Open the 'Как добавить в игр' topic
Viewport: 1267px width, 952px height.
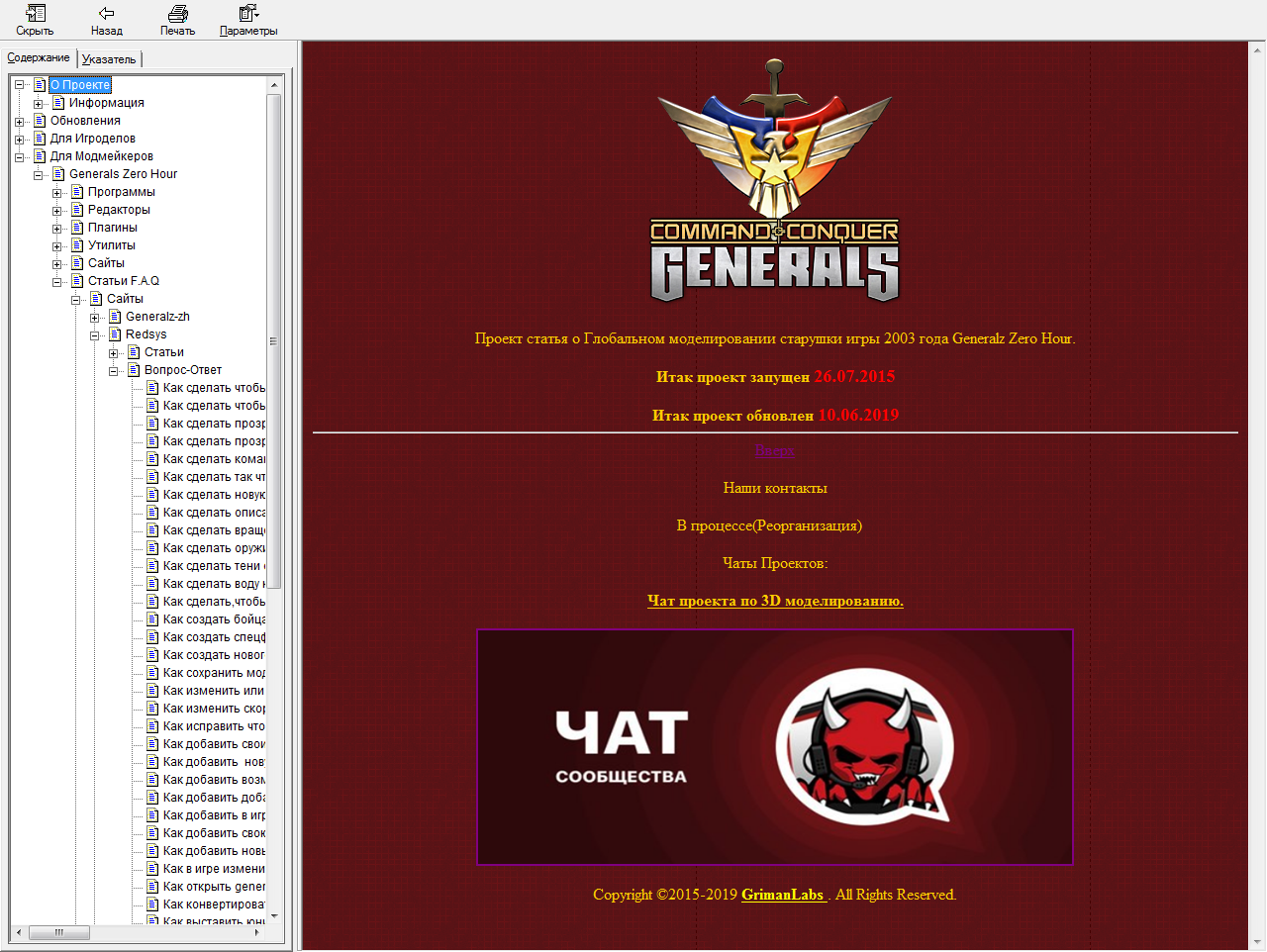[214, 815]
